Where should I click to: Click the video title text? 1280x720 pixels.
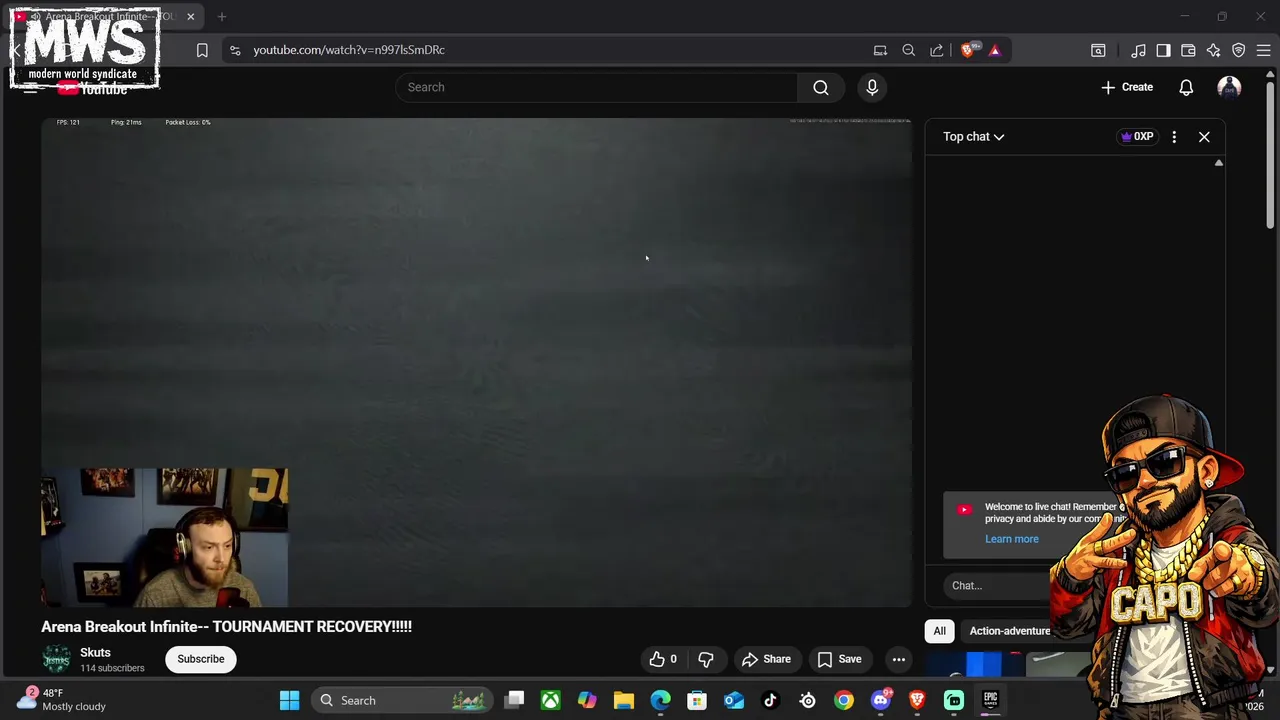click(x=226, y=627)
